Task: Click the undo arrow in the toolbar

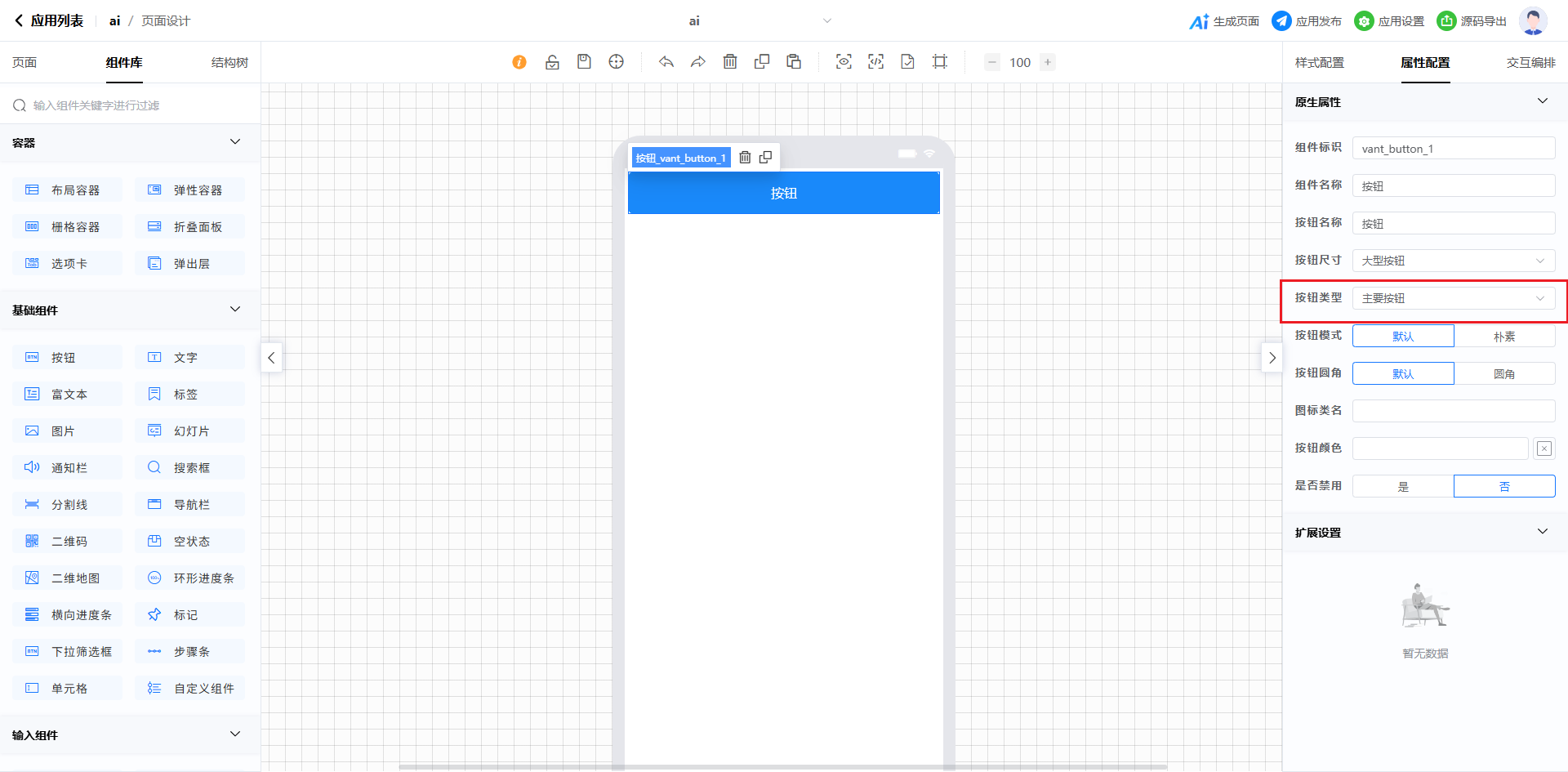Action: [x=666, y=62]
